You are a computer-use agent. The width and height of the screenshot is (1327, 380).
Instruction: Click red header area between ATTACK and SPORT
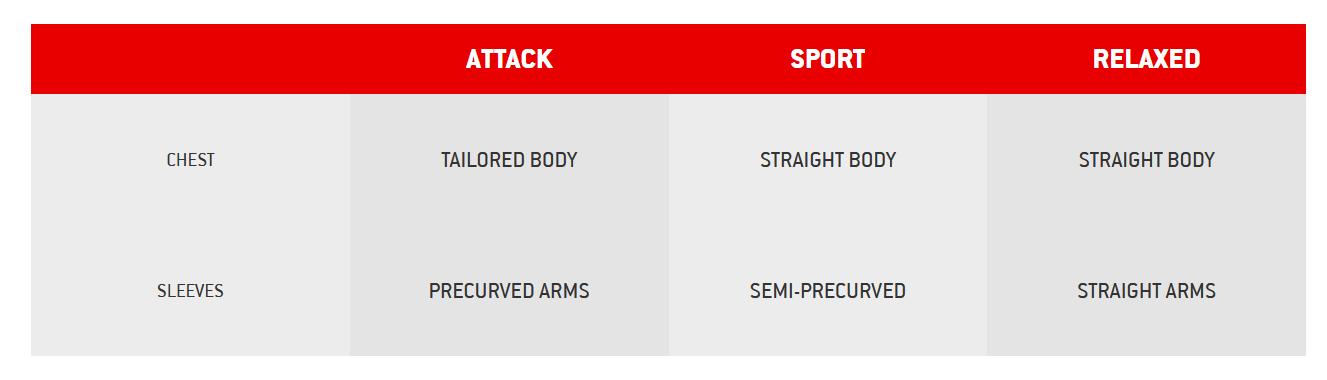tap(671, 59)
